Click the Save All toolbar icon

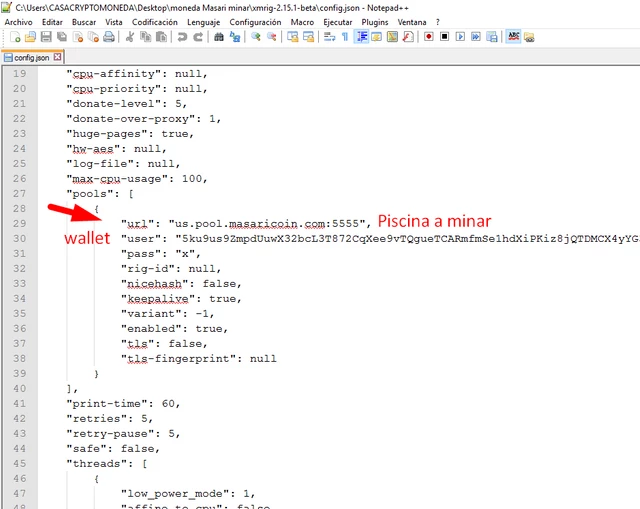tap(62, 37)
